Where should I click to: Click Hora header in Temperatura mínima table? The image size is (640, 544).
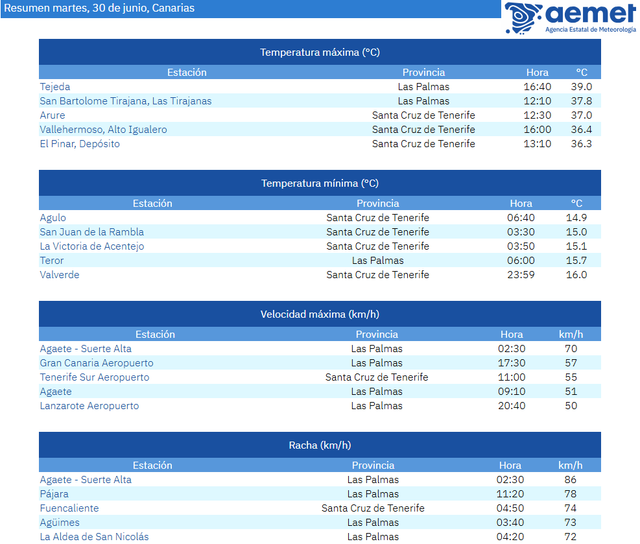tap(521, 203)
